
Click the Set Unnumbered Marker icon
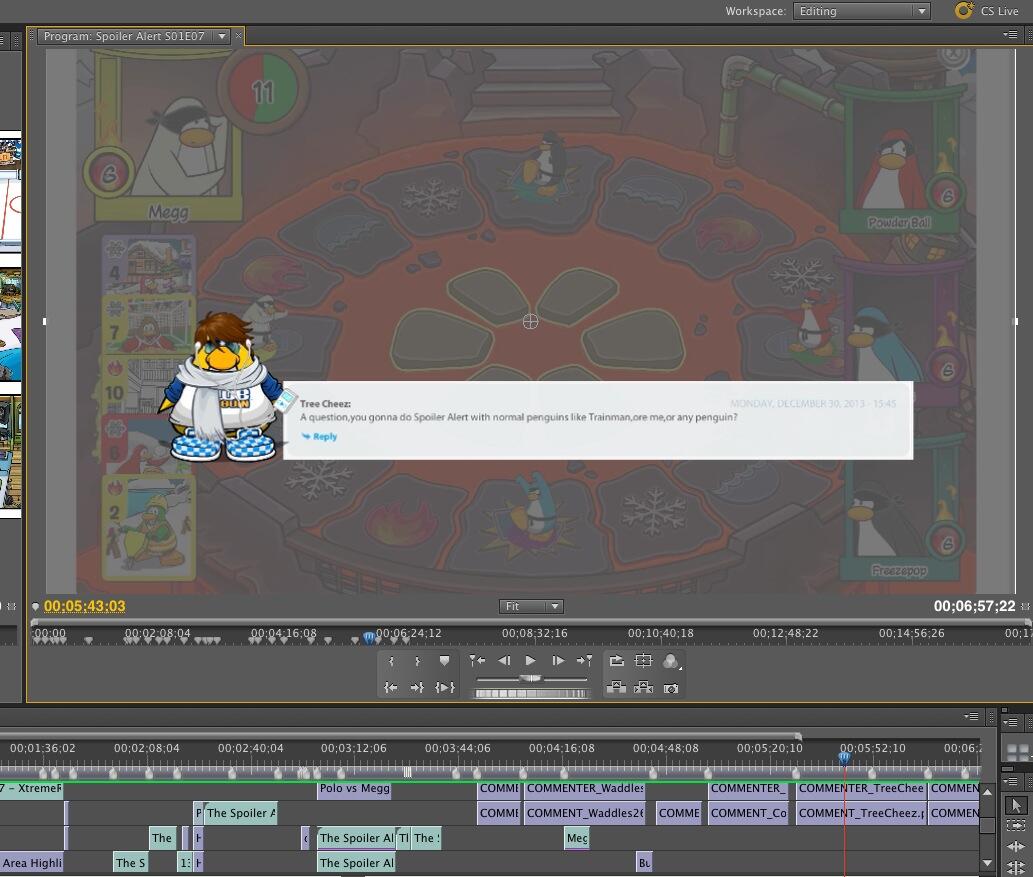click(x=444, y=661)
